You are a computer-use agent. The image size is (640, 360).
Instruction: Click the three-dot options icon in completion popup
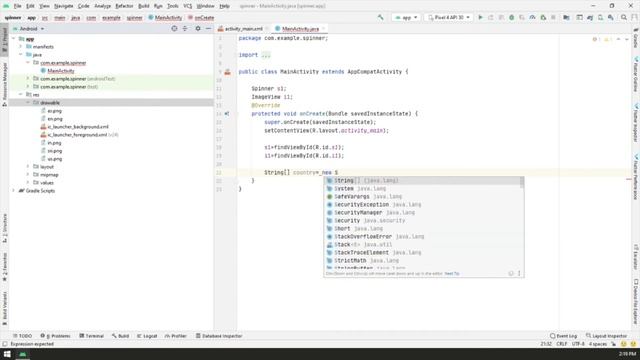(519, 273)
